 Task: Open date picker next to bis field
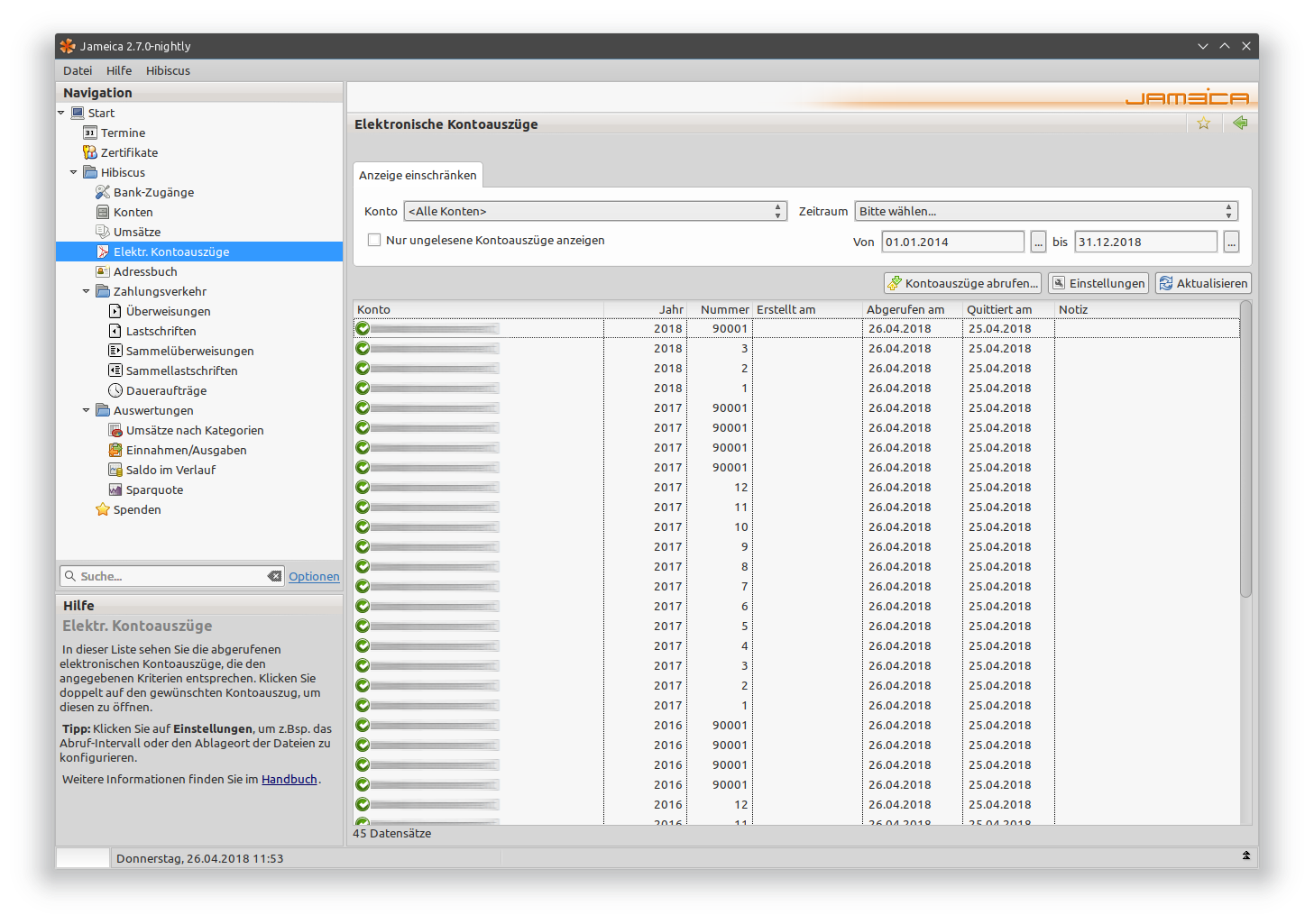[1232, 242]
